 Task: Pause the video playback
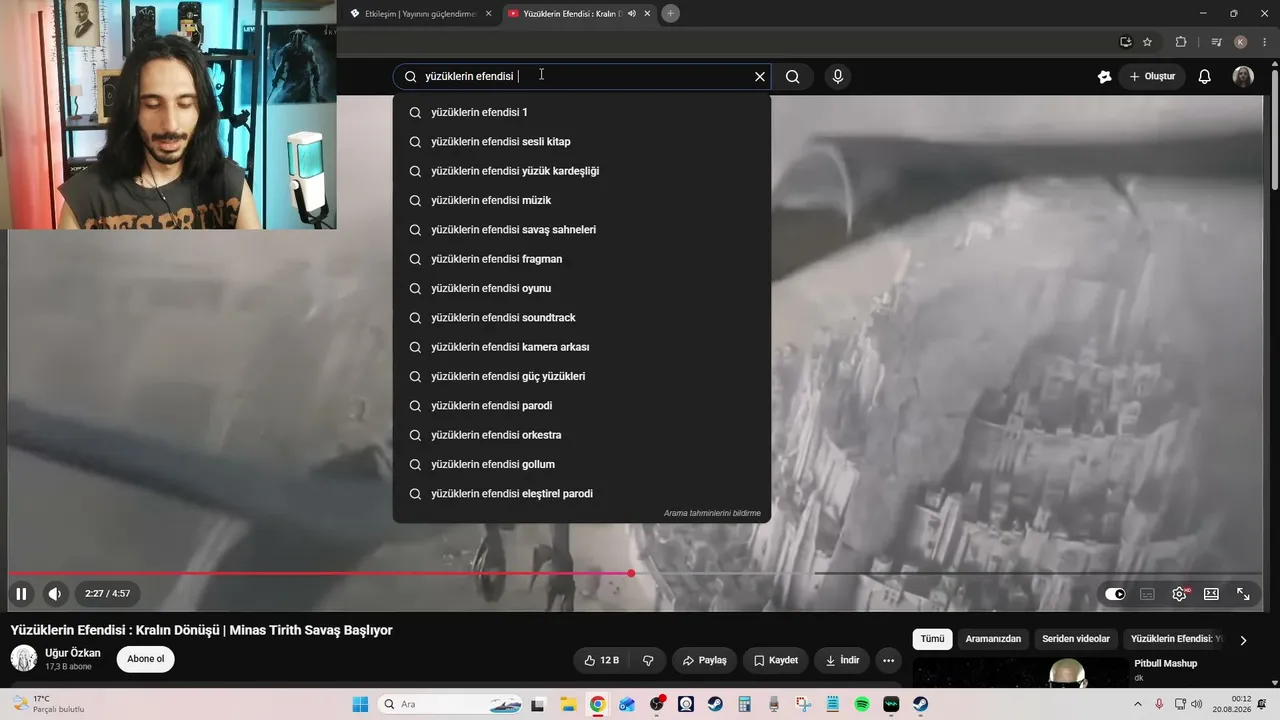click(21, 594)
